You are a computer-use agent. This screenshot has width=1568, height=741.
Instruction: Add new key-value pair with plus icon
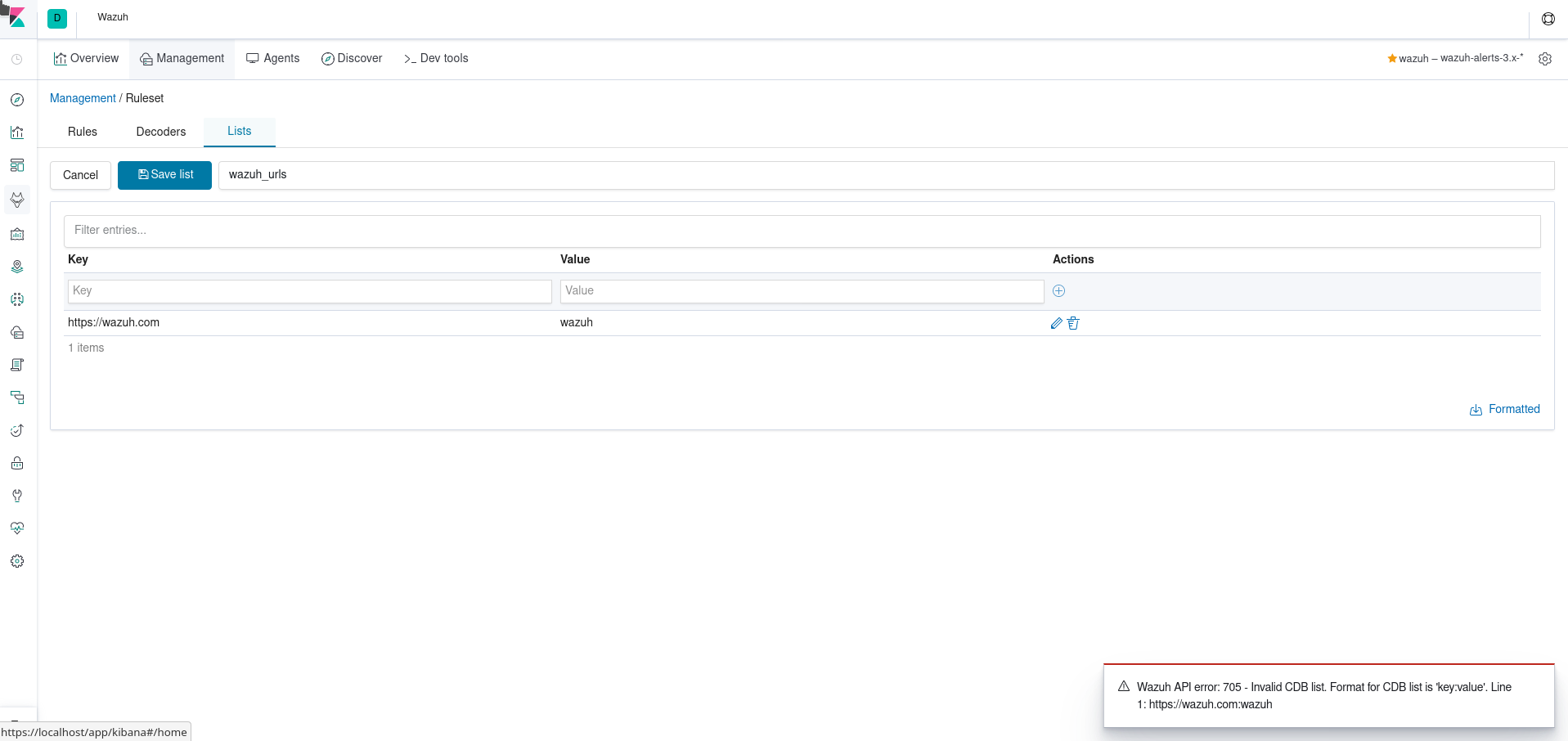1058,291
